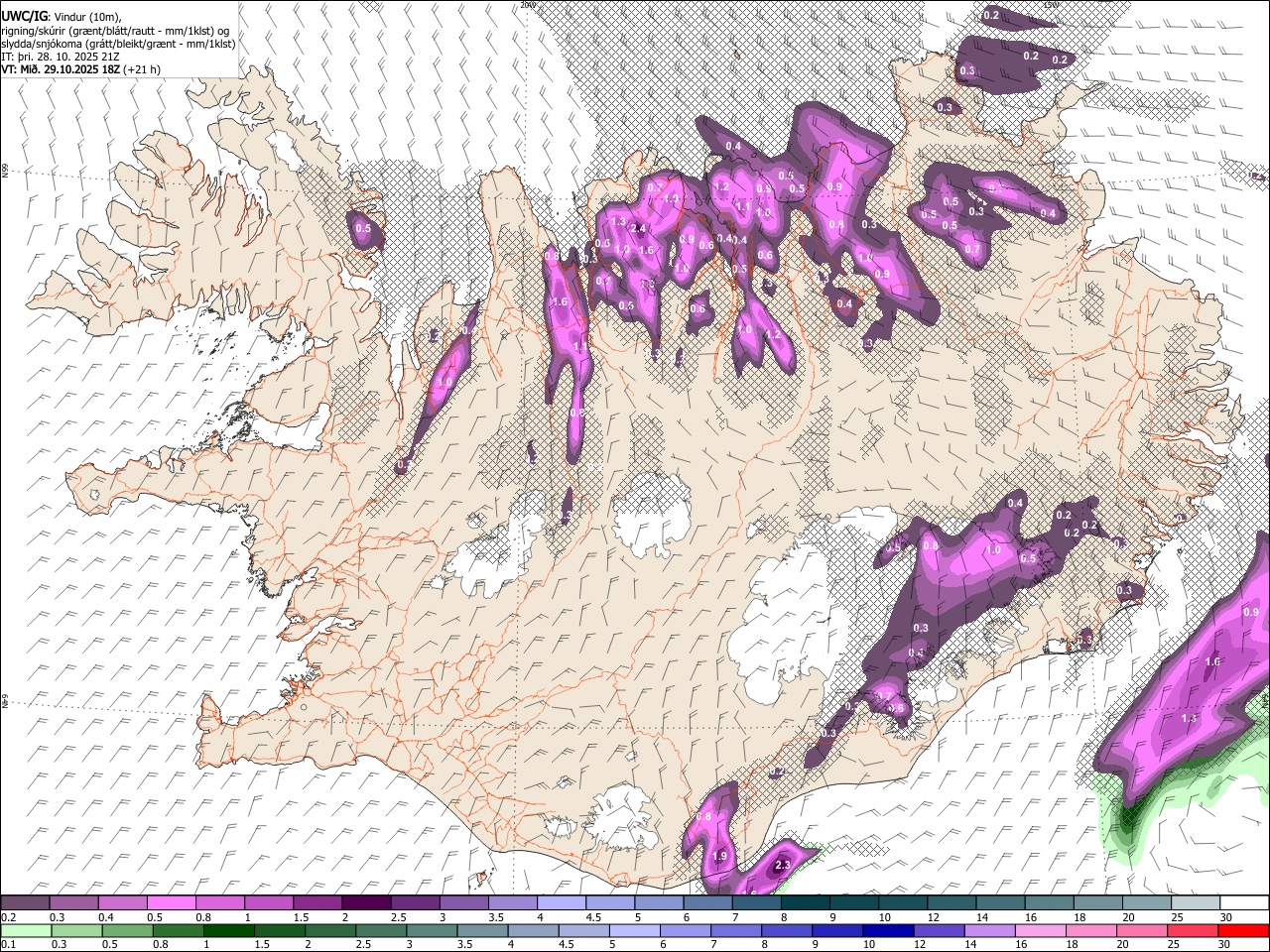Click the lower legend swatch between 5 and 6
The height and width of the screenshot is (952, 1270).
(635, 930)
